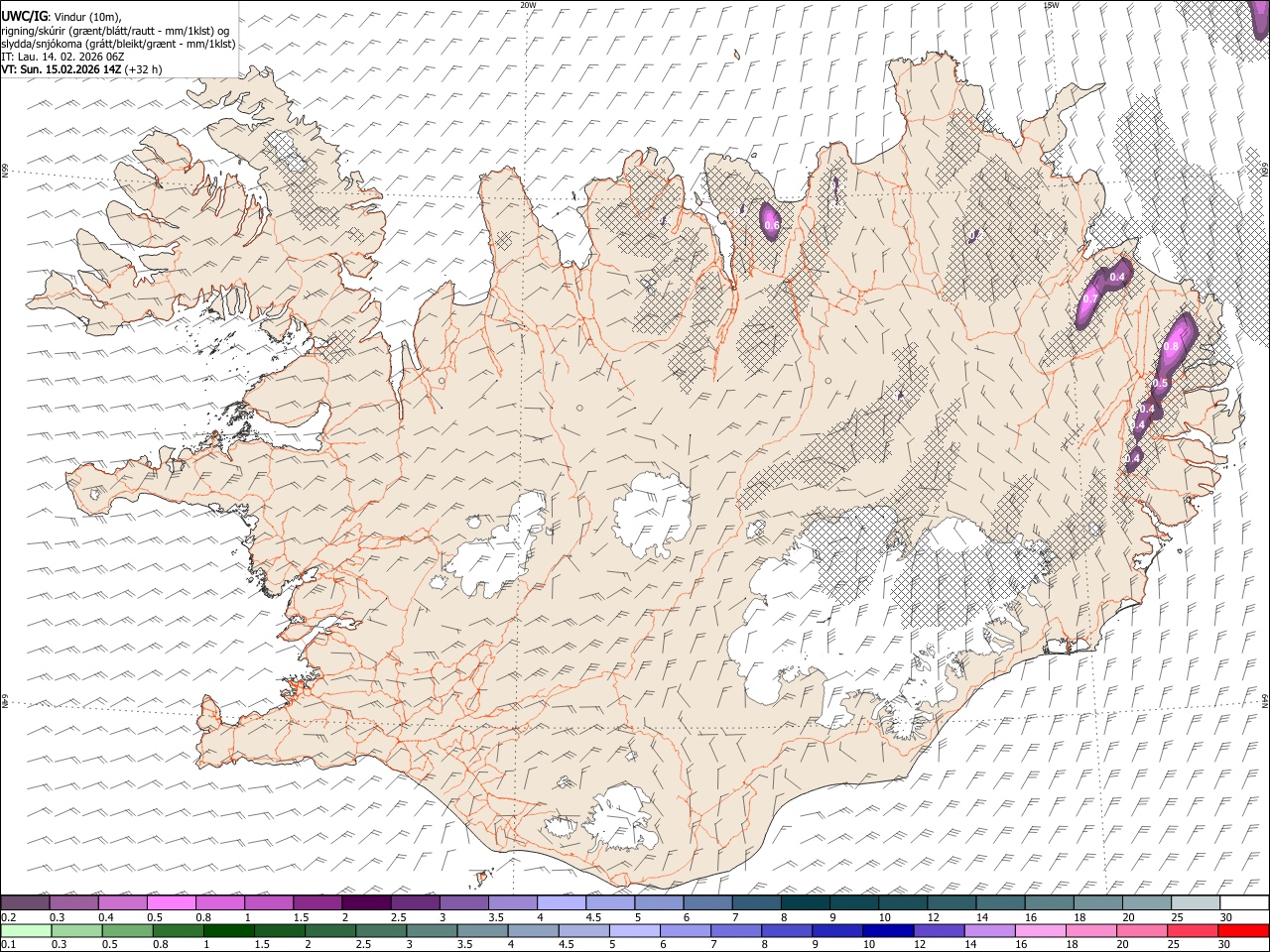Click the light lavender 4 swatch in upper scale

561,903
